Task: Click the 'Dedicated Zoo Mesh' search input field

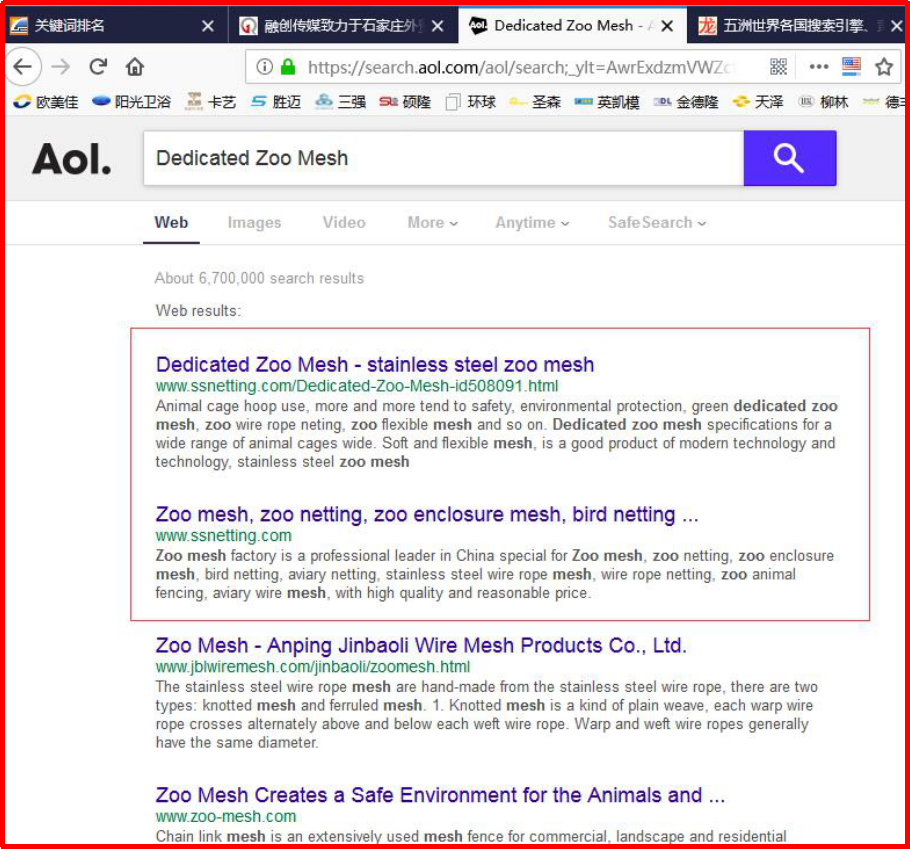Action: click(440, 158)
